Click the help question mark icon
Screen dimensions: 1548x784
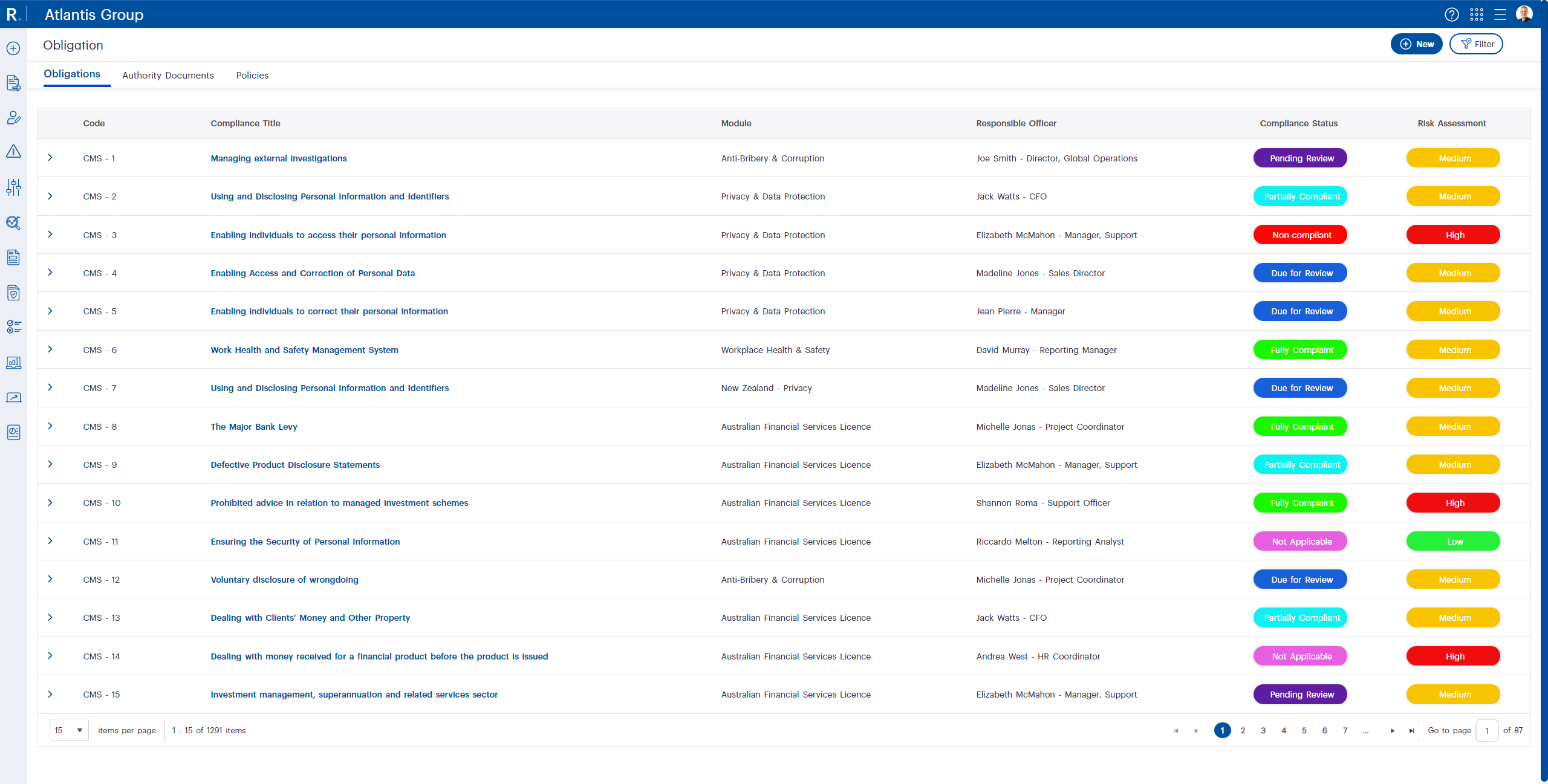click(1452, 15)
